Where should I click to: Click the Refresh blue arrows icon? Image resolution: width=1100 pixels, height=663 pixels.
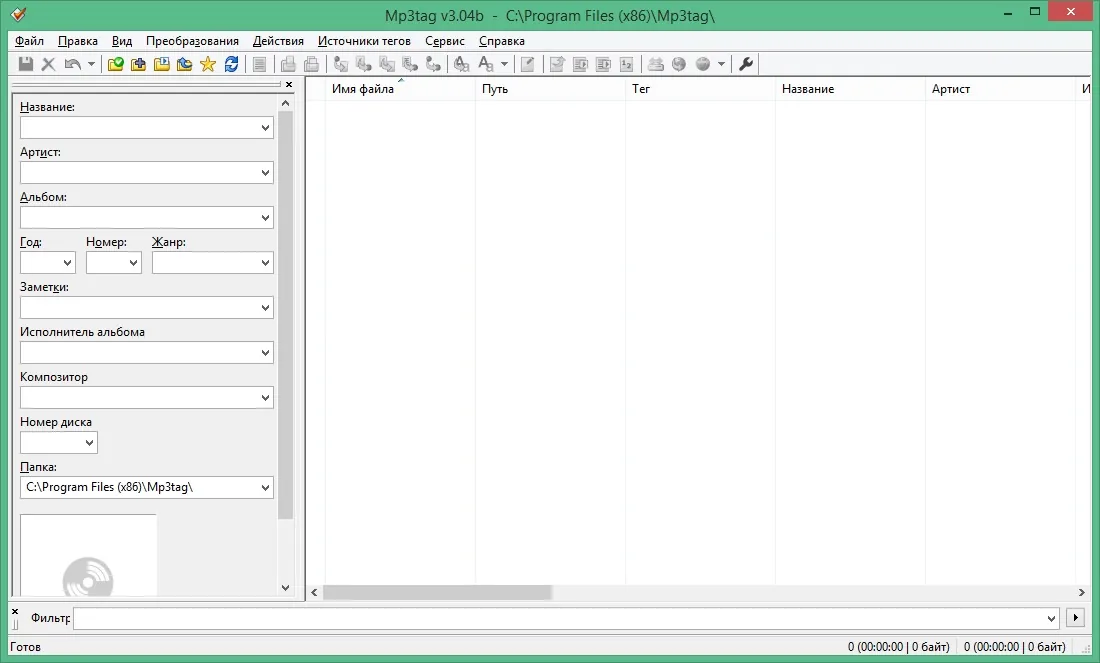[232, 64]
